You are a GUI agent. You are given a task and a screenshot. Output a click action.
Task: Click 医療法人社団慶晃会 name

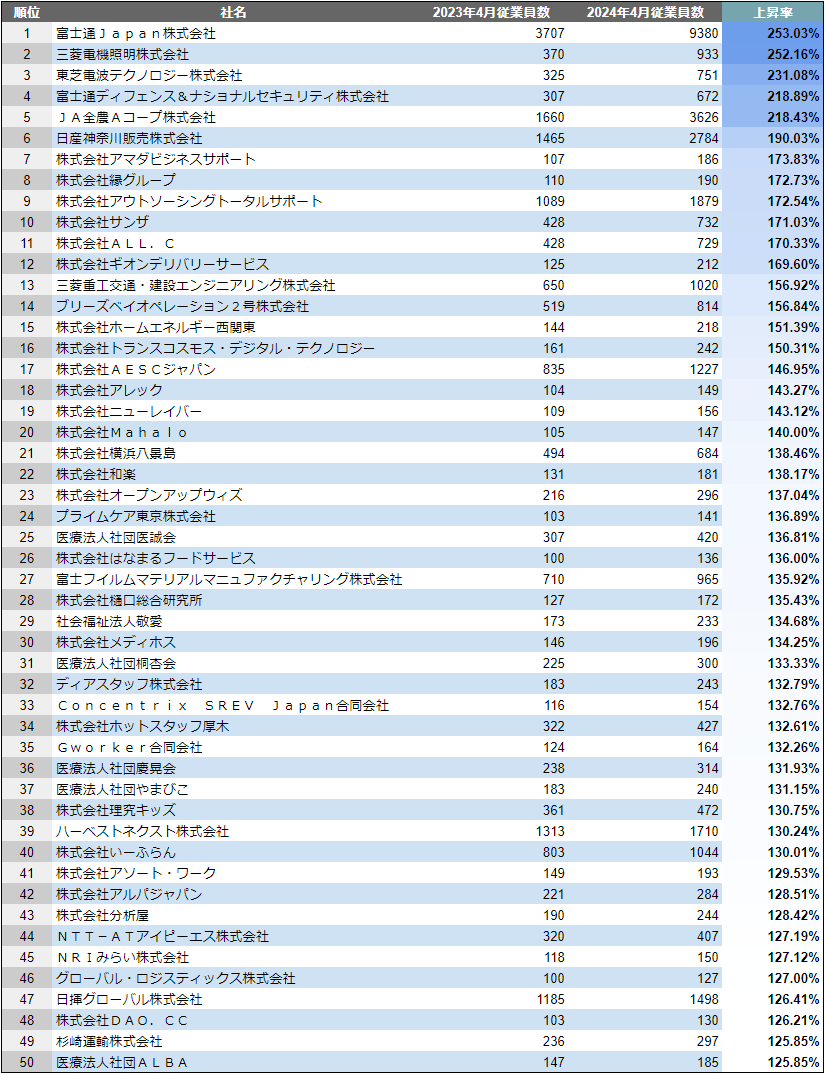click(x=116, y=769)
